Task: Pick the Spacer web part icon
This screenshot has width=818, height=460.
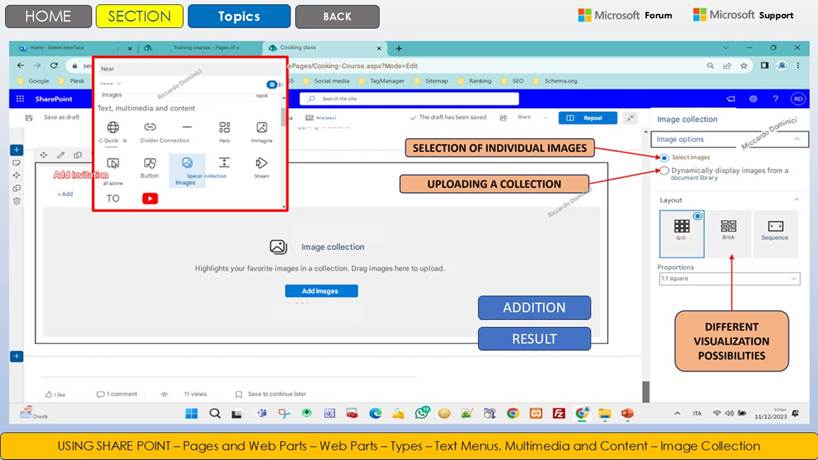Action: pyautogui.click(x=224, y=163)
